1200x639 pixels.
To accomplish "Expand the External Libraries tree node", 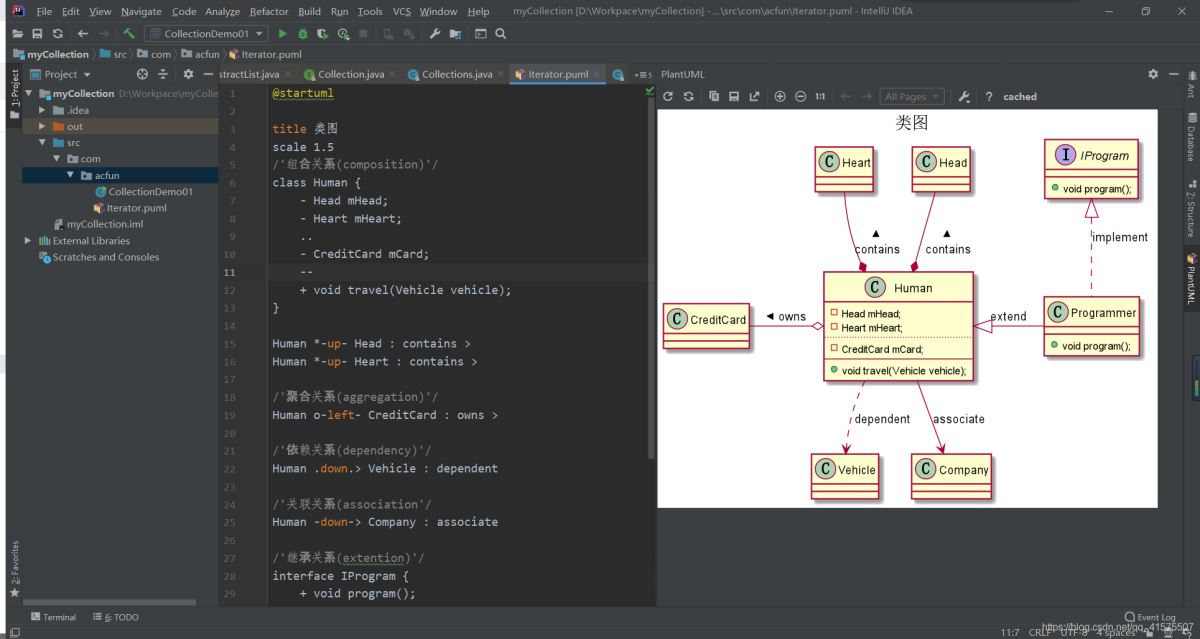I will coord(28,241).
